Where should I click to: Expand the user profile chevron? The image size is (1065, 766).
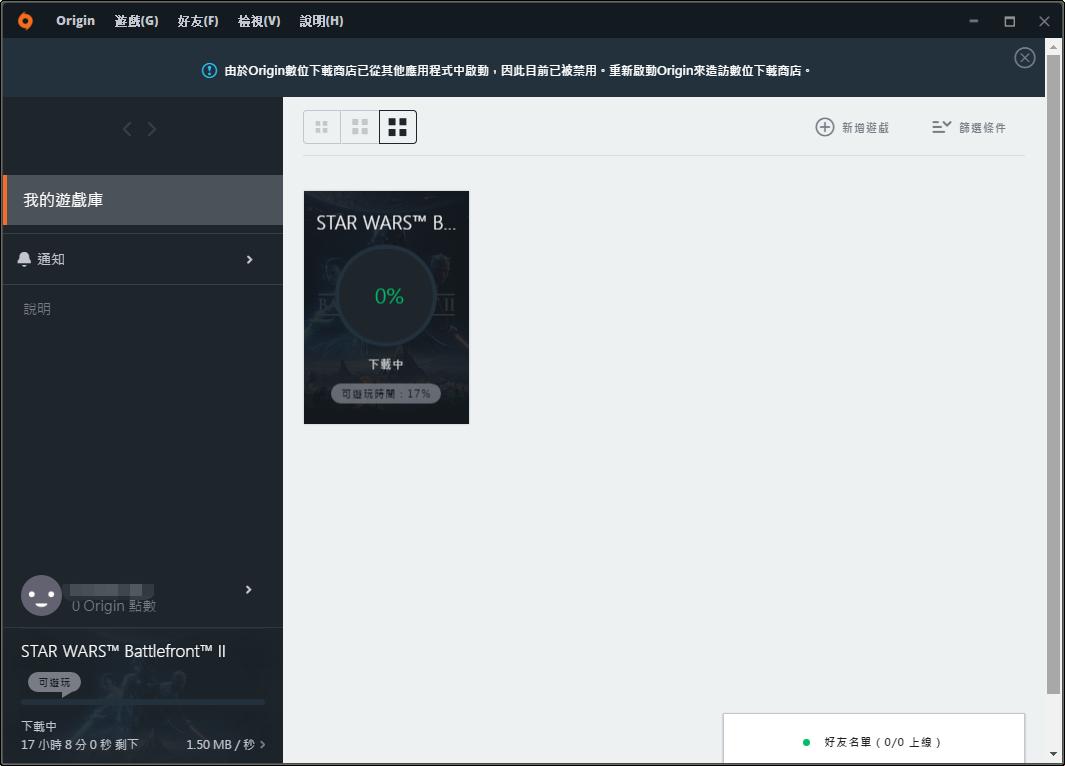249,589
